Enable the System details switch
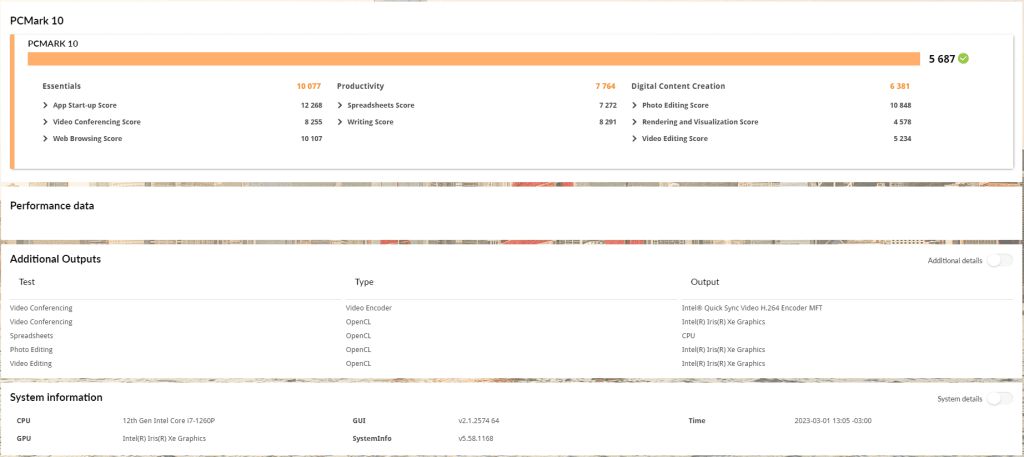This screenshot has height=457, width=1024. click(x=998, y=398)
